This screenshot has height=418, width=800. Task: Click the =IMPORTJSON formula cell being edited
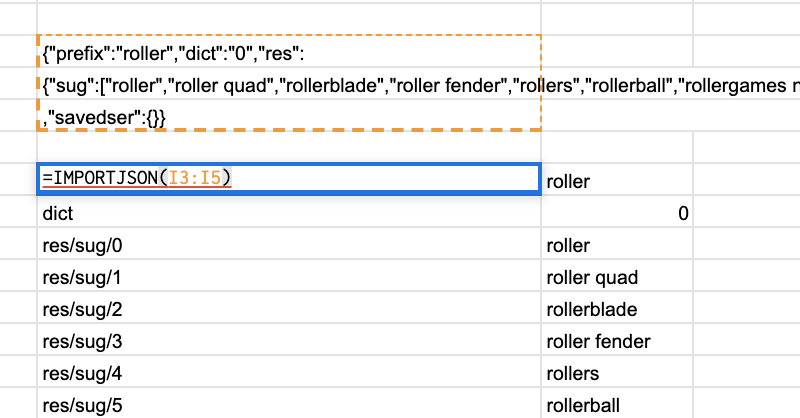coord(289,178)
